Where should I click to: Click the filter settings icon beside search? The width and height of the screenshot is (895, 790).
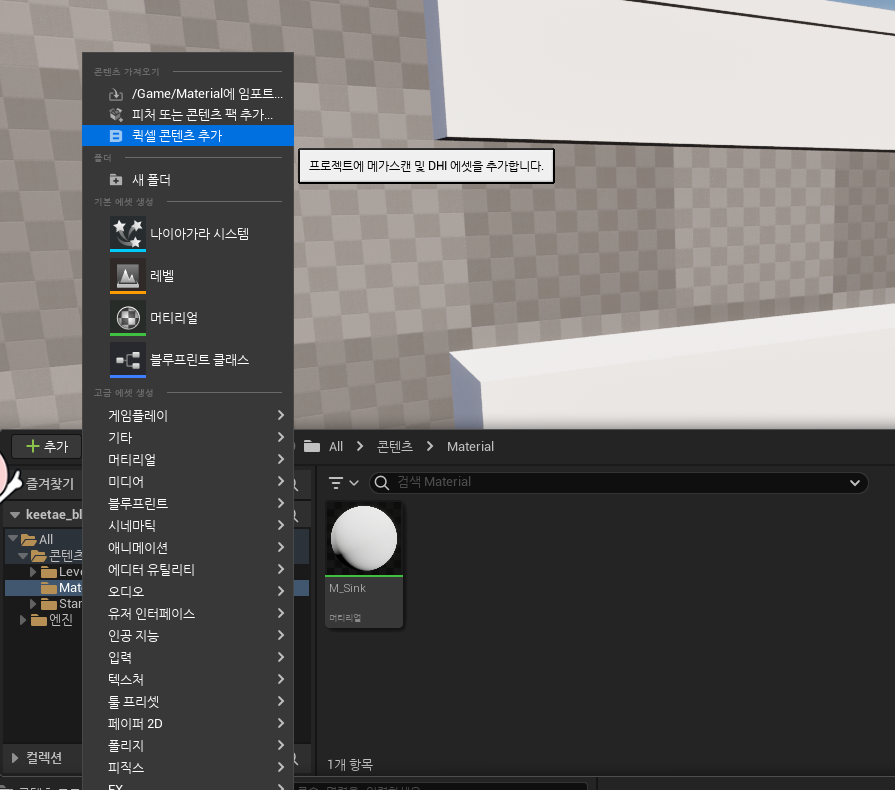pyautogui.click(x=336, y=483)
